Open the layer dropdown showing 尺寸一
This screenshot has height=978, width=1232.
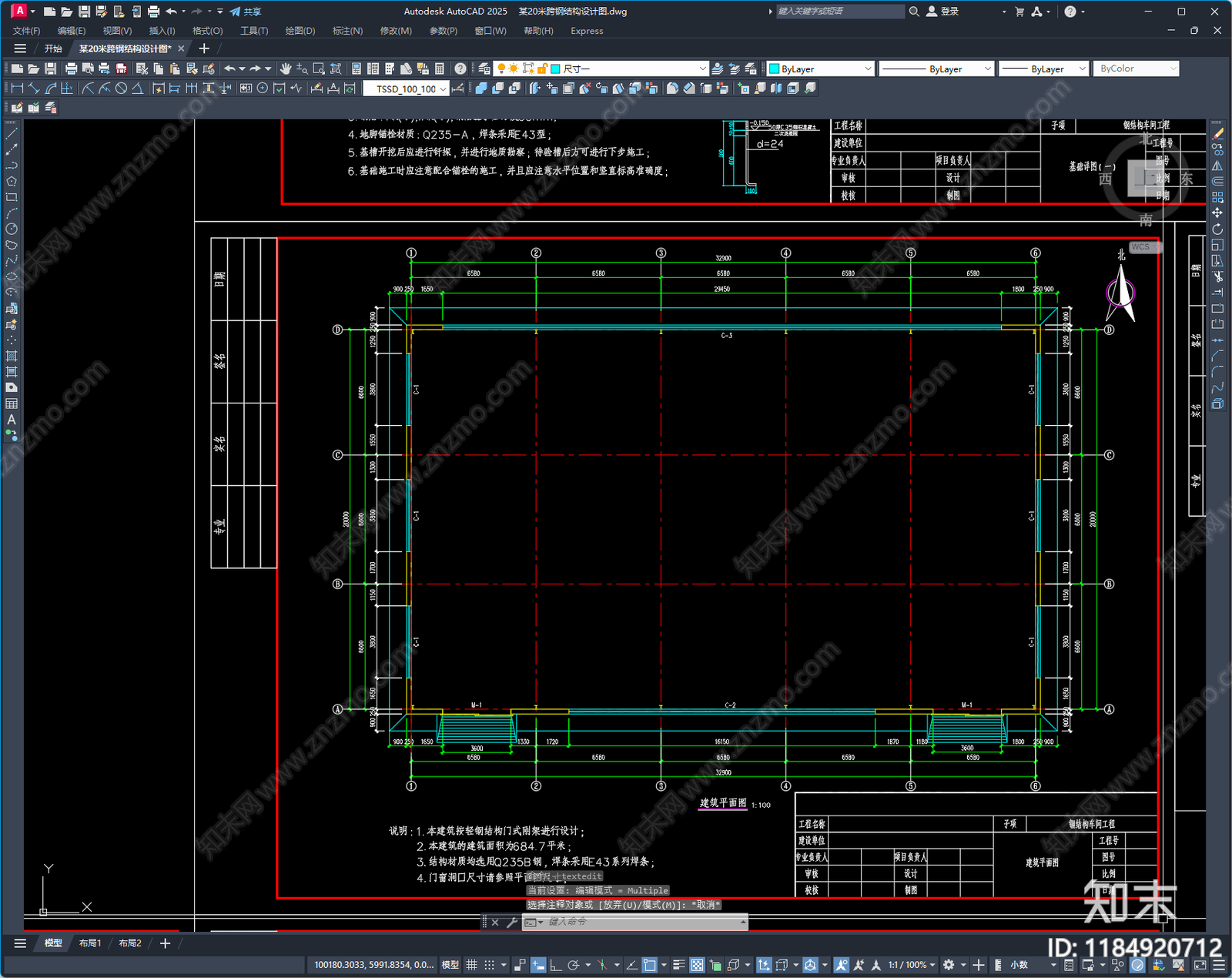point(600,69)
